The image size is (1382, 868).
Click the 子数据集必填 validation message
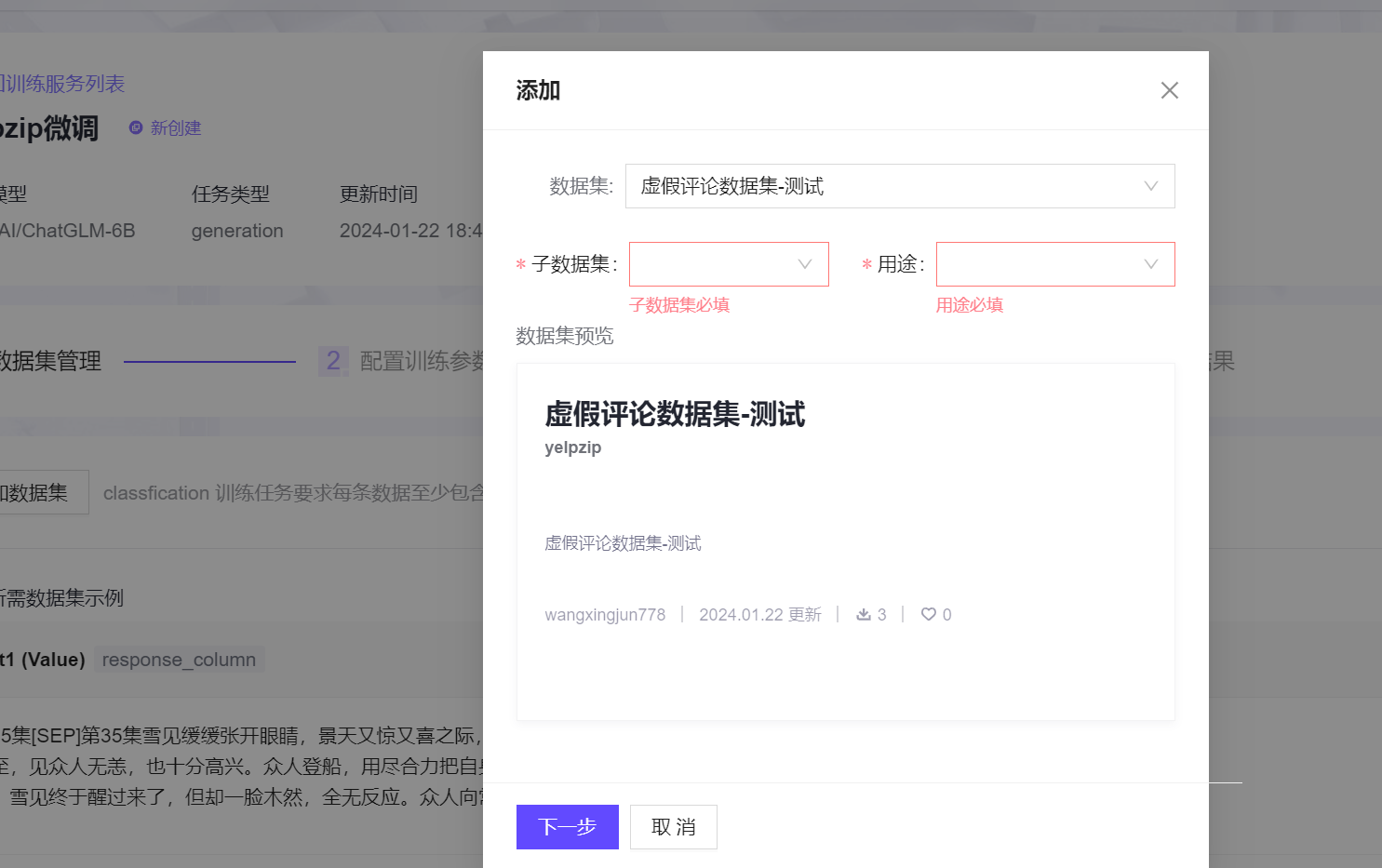tap(679, 305)
